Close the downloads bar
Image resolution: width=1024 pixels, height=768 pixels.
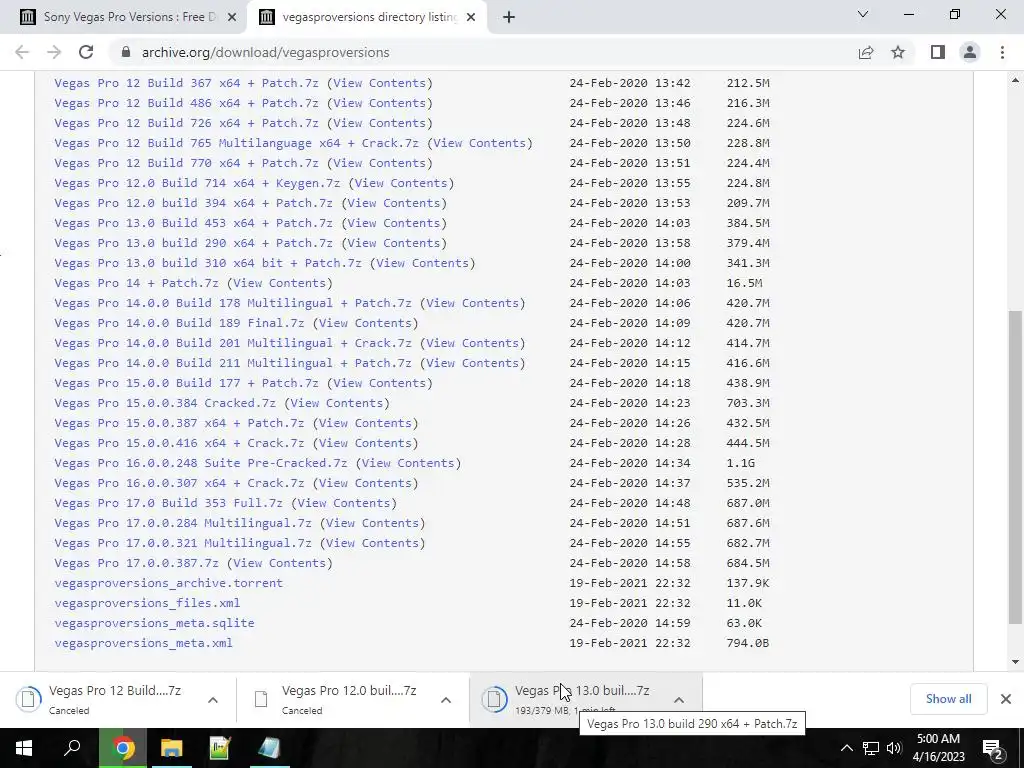[1006, 699]
